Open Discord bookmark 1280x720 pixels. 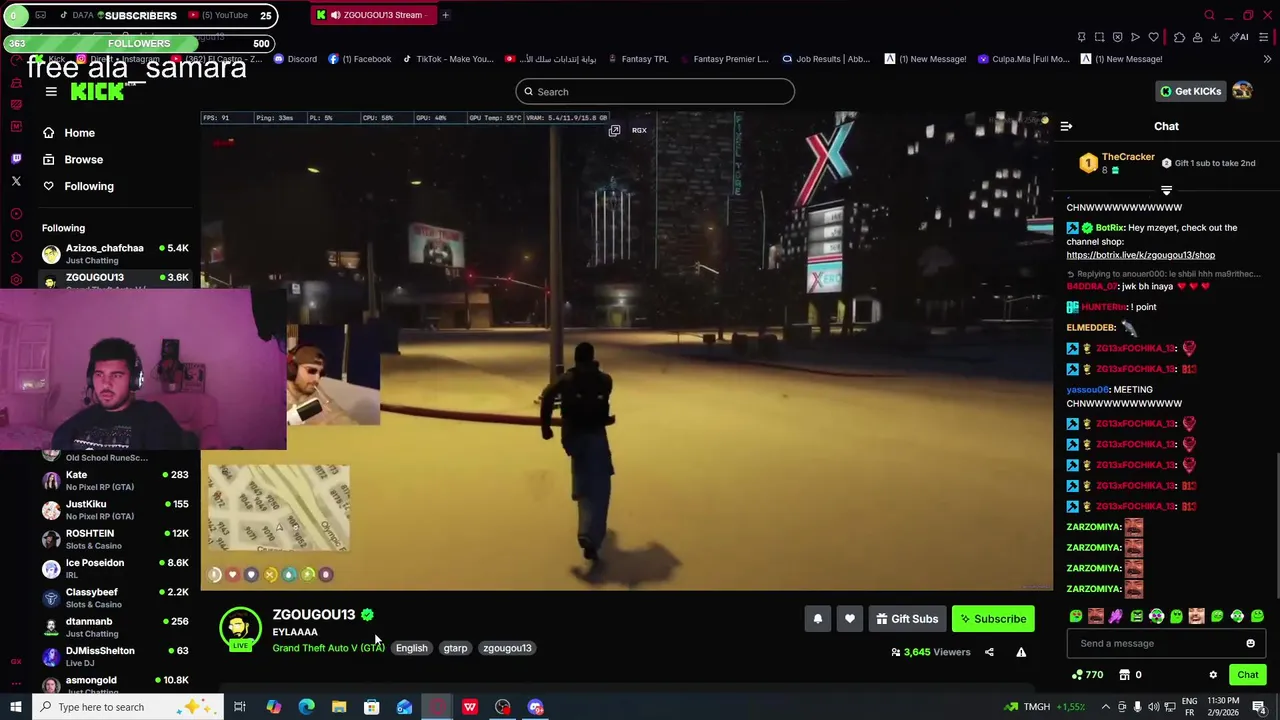click(295, 59)
